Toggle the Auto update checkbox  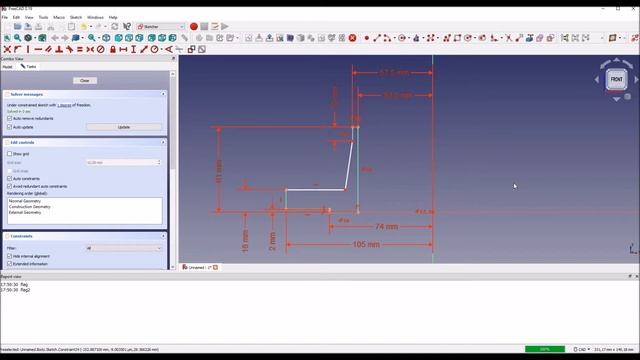click(9, 127)
